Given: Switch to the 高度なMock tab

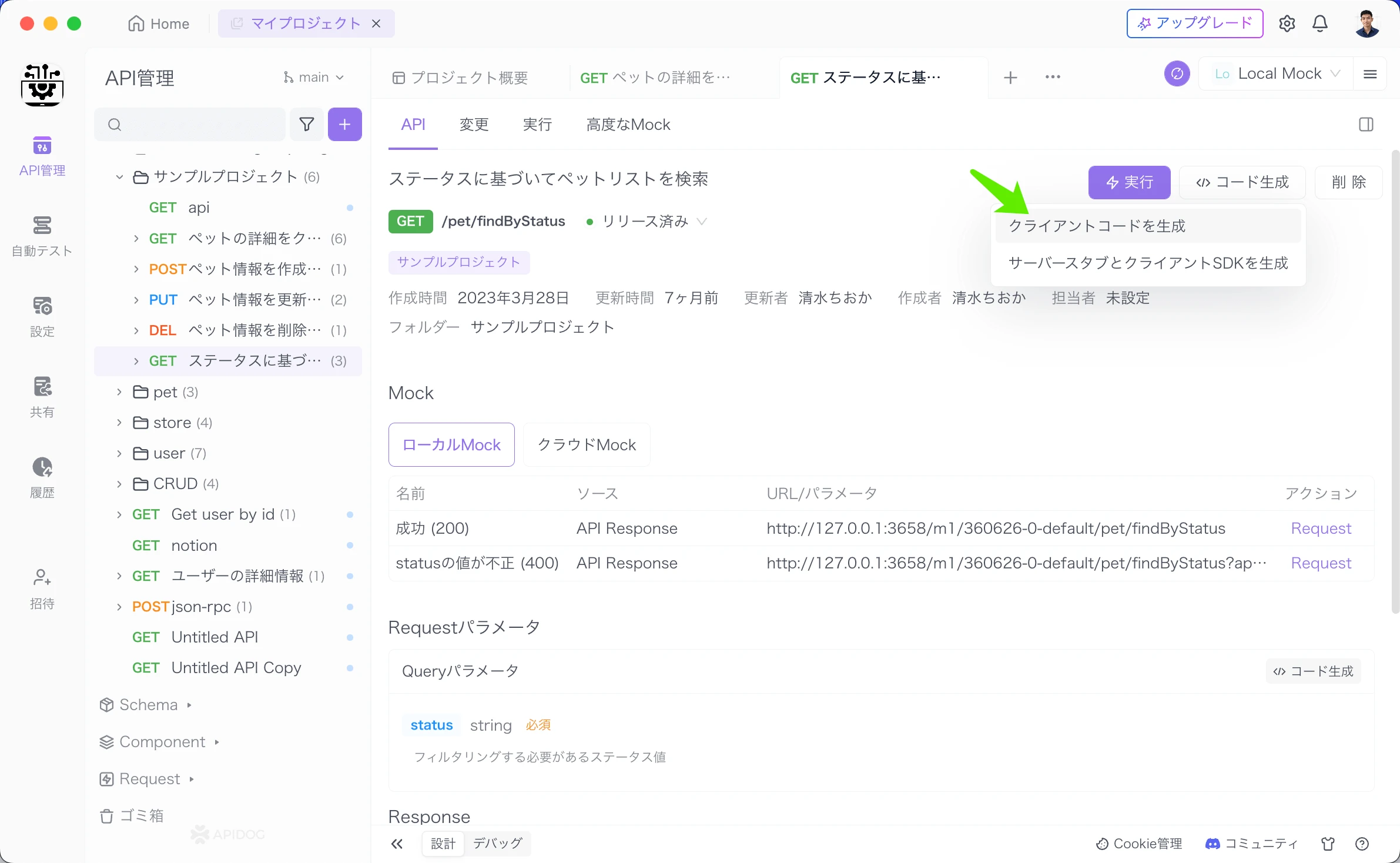Looking at the screenshot, I should pos(628,125).
